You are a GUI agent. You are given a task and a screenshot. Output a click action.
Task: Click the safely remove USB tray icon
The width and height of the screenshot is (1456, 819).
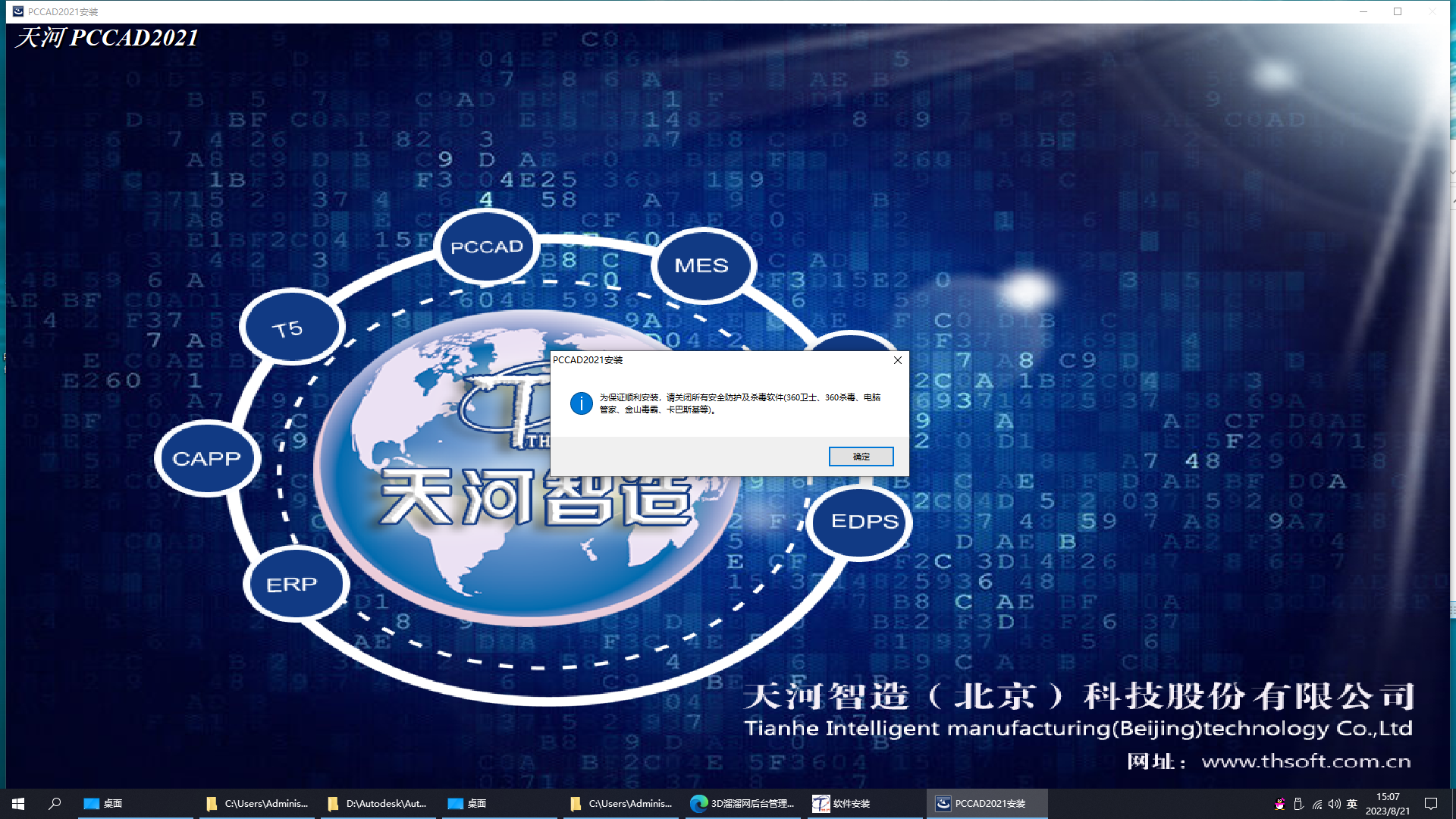point(1298,804)
